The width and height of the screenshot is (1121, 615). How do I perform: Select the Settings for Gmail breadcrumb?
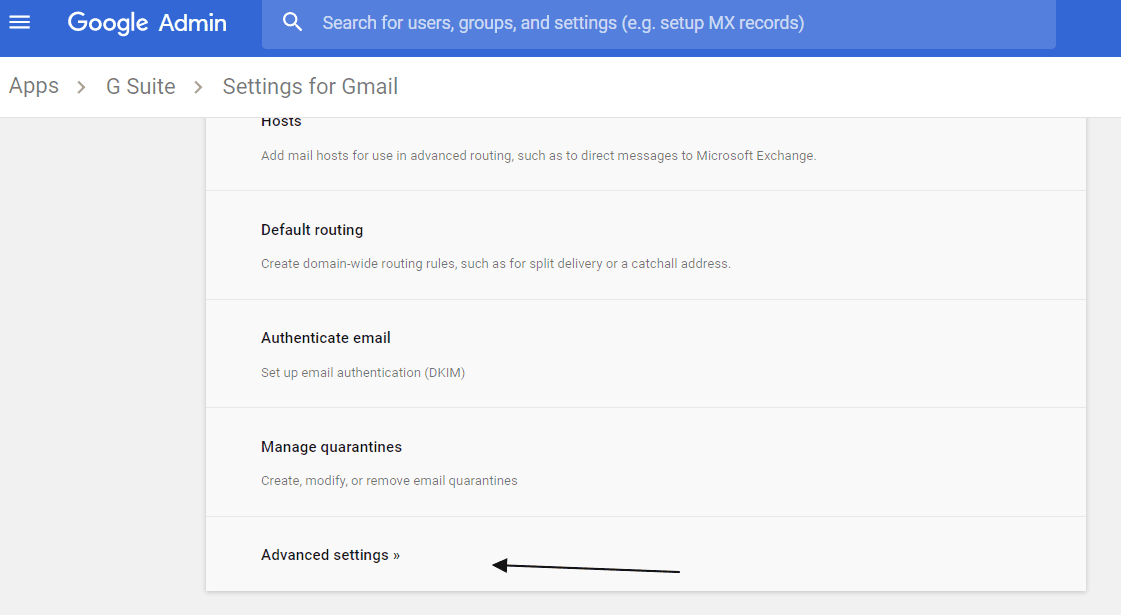pos(310,86)
